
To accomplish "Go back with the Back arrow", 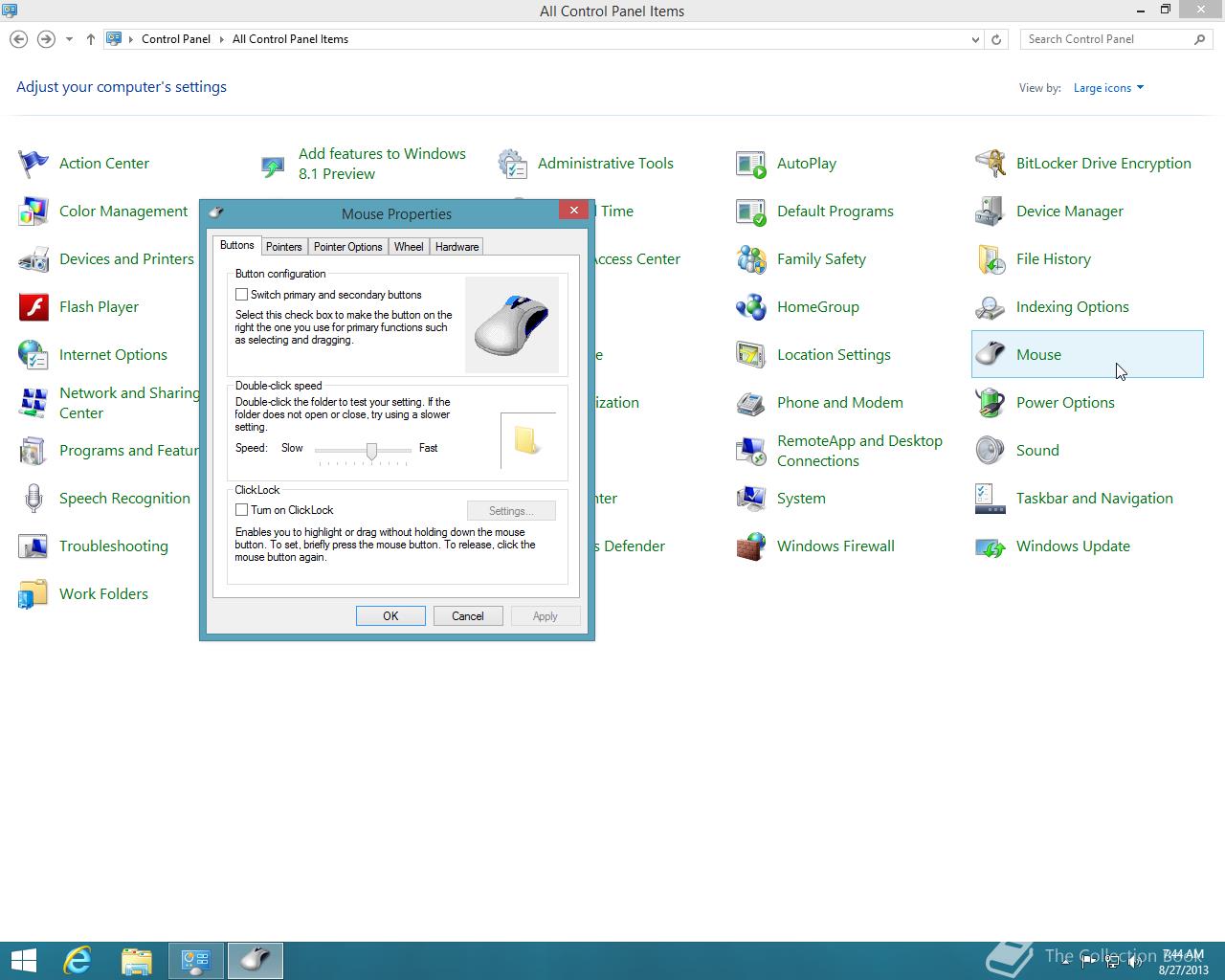I will coord(18,39).
